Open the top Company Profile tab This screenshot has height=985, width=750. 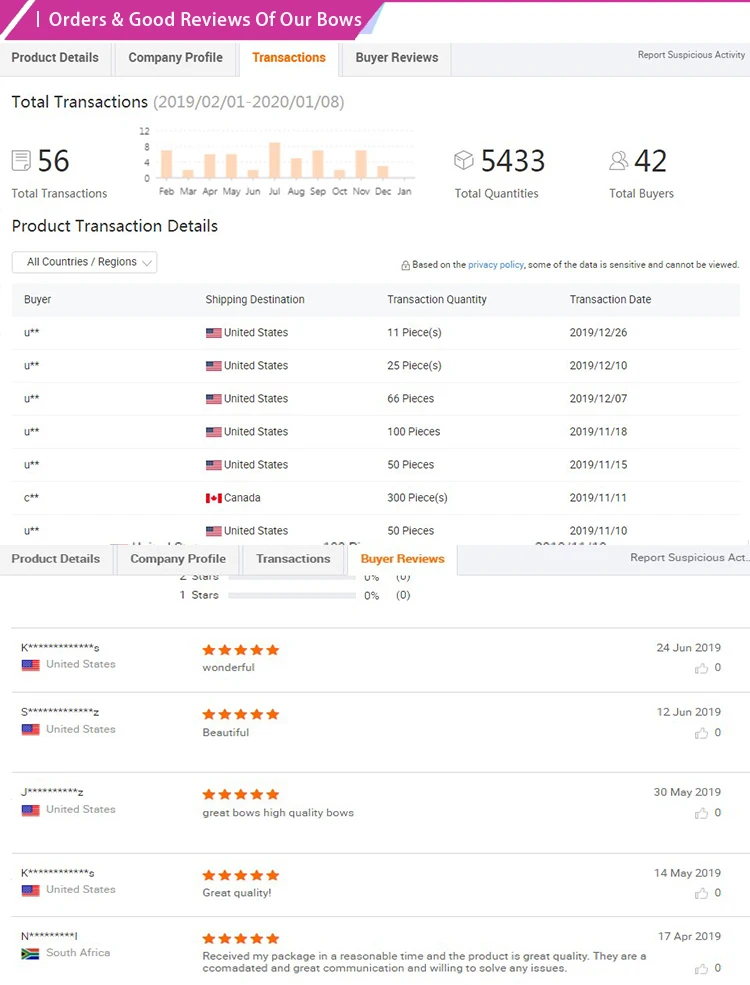(175, 58)
